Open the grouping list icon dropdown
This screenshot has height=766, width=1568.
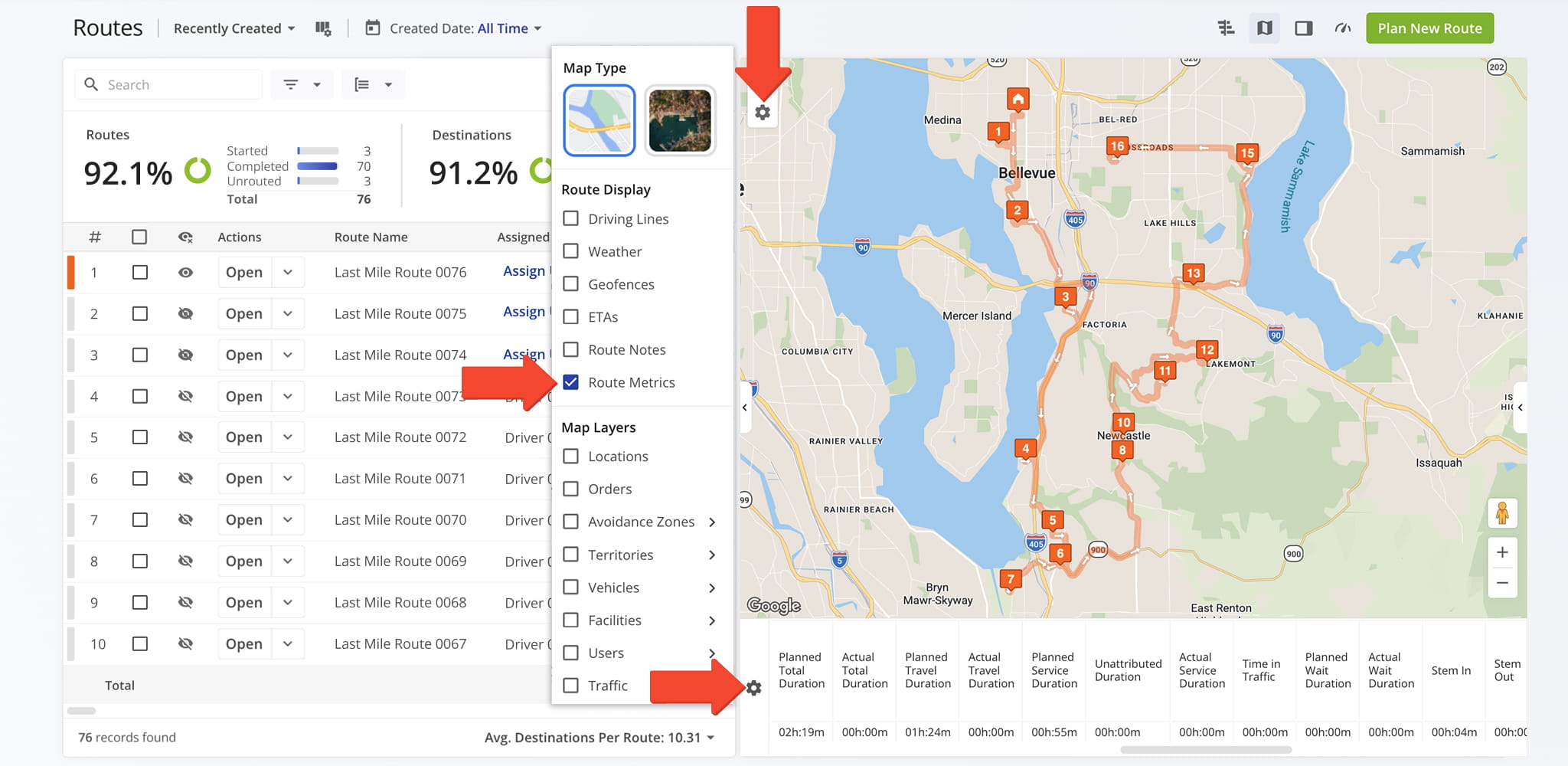pos(373,84)
